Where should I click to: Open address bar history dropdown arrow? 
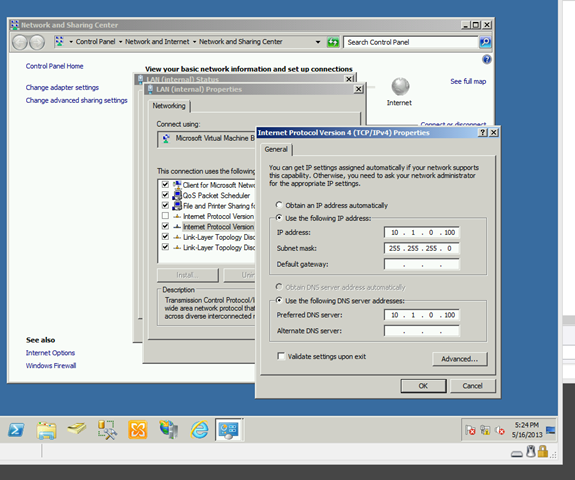point(318,42)
